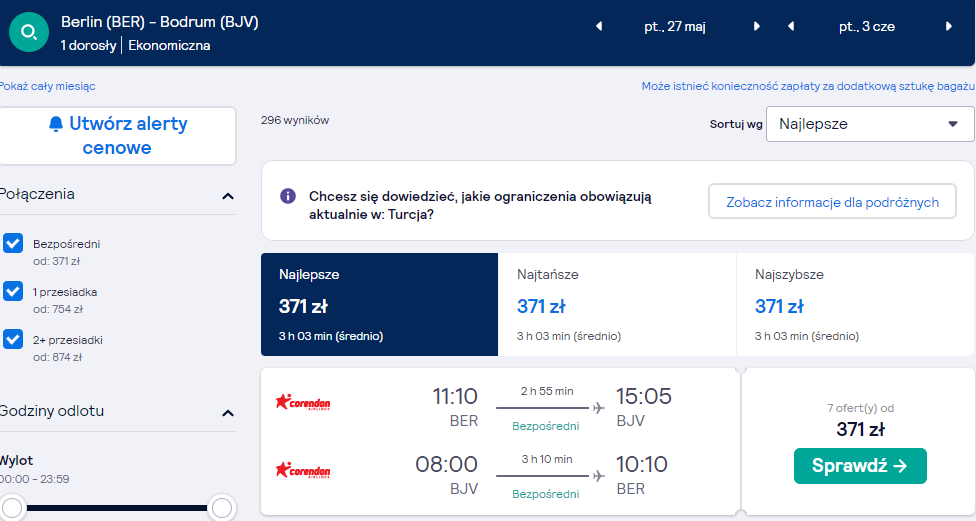This screenshot has height=521, width=976.
Task: Collapse the Połączenia filter section
Action: point(228,196)
